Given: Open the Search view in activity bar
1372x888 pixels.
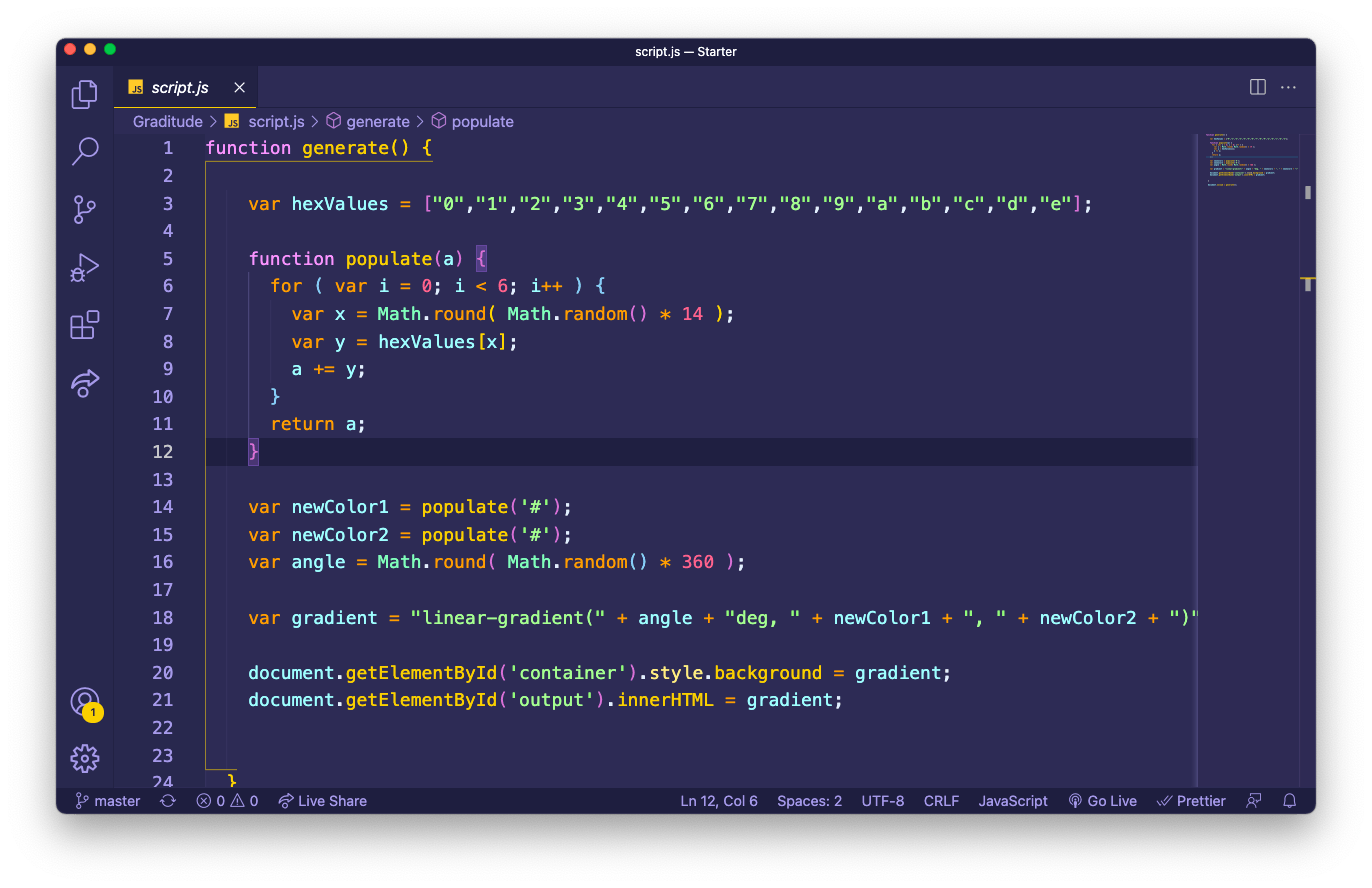Looking at the screenshot, I should pos(85,152).
